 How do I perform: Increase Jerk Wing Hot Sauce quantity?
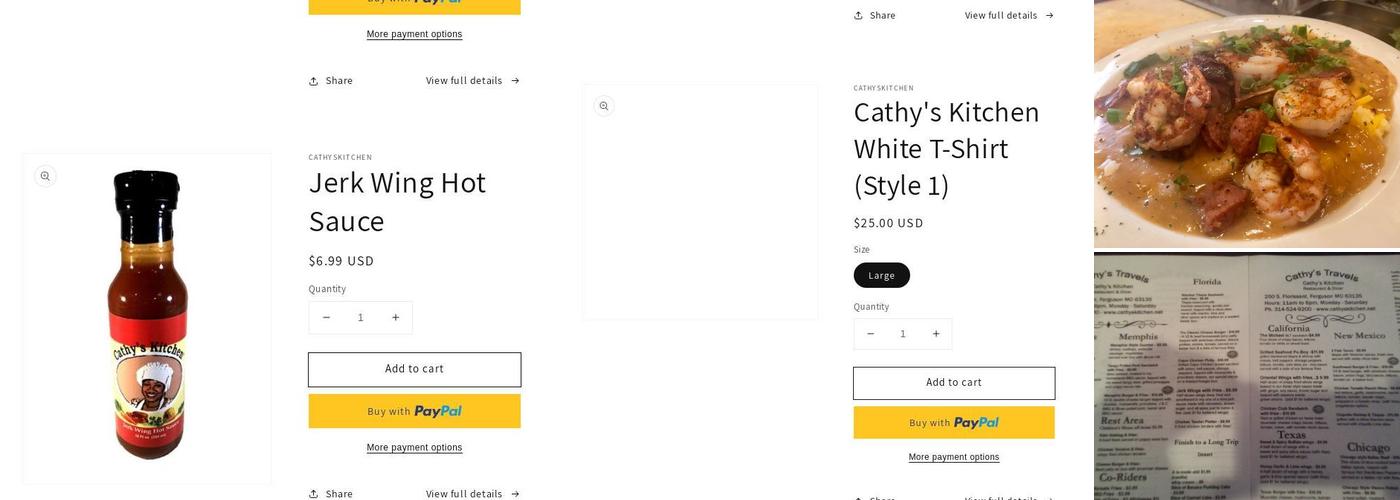pyautogui.click(x=396, y=318)
